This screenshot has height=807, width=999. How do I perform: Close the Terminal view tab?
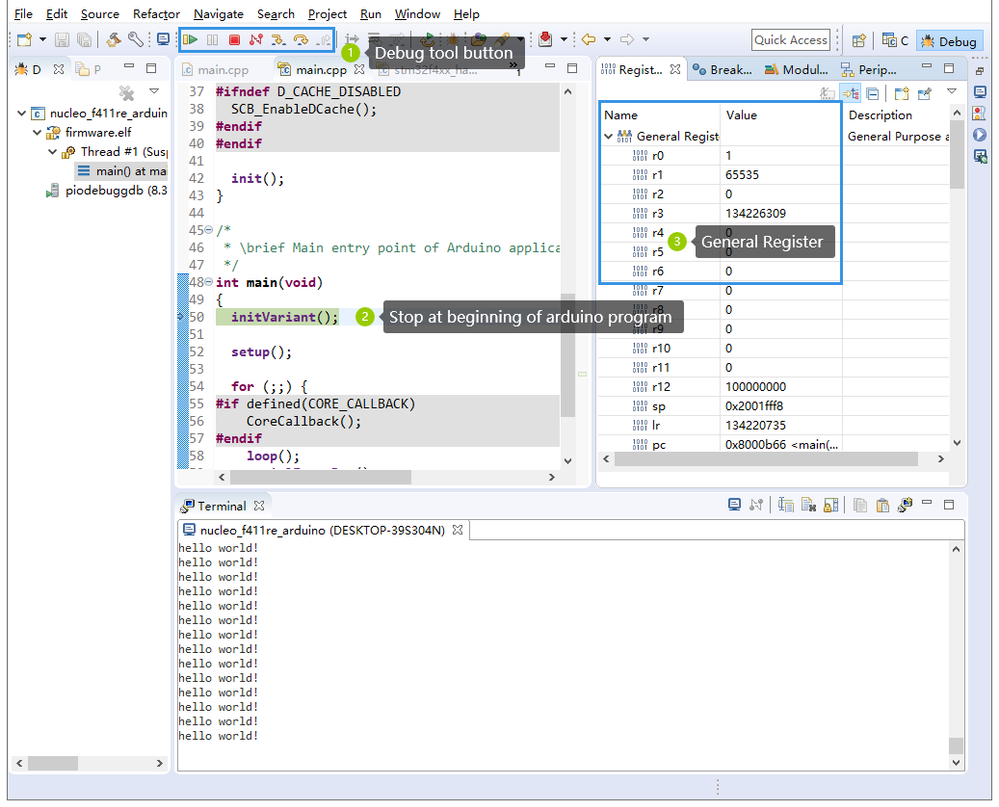(x=259, y=506)
